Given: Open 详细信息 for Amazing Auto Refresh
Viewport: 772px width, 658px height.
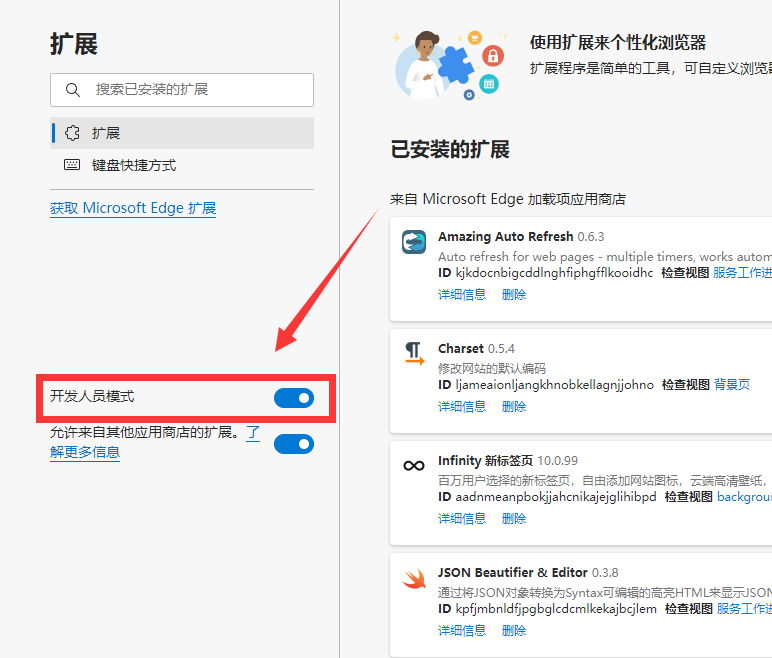Looking at the screenshot, I should click(x=462, y=295).
